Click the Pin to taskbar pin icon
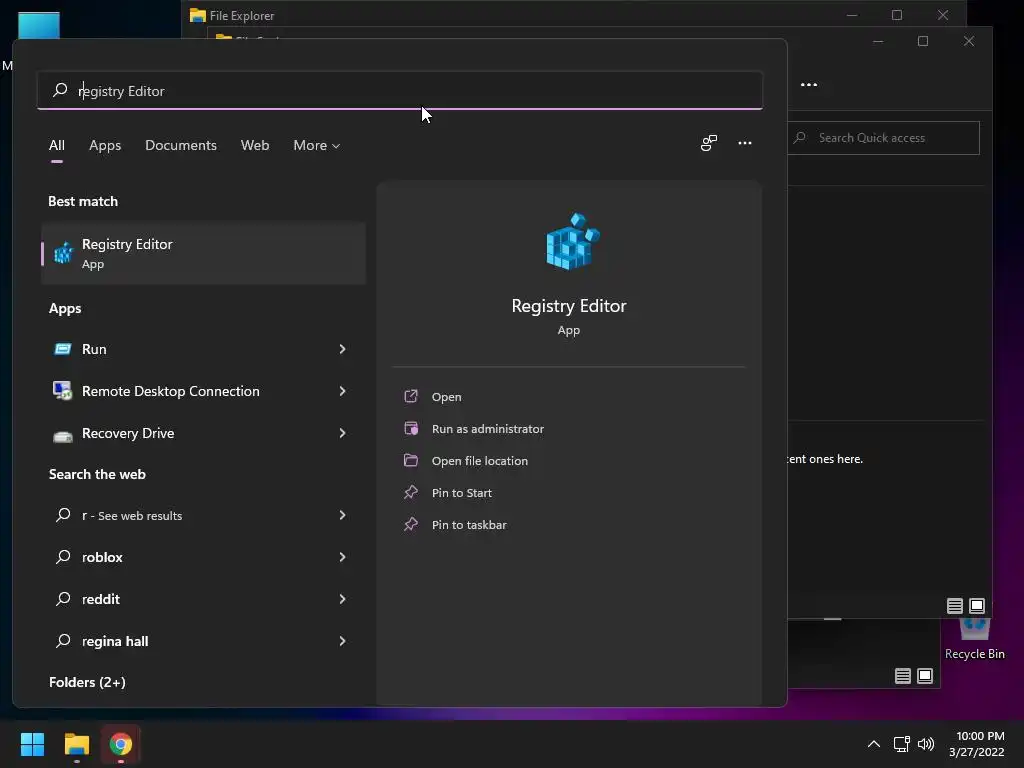The width and height of the screenshot is (1024, 768). point(411,524)
